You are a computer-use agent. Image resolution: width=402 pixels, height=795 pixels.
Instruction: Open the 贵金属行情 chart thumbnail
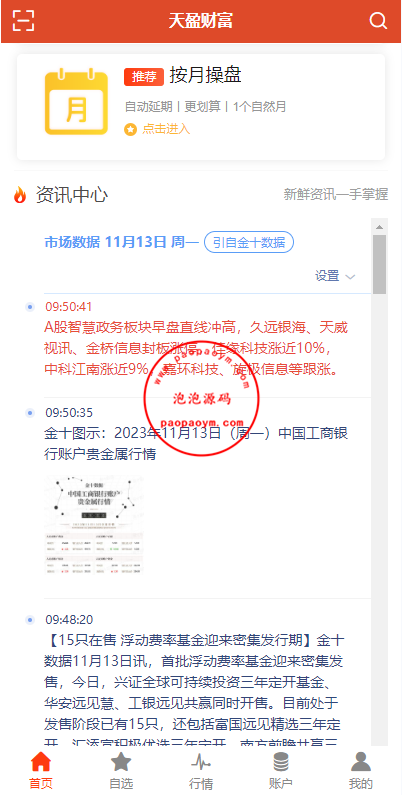coord(94,524)
